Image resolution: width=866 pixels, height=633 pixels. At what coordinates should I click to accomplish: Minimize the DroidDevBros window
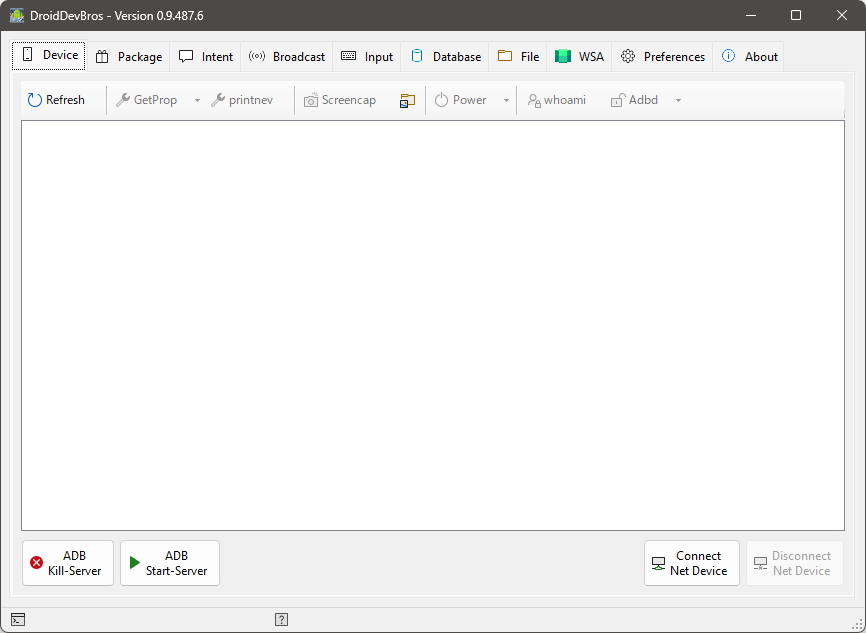pos(751,15)
